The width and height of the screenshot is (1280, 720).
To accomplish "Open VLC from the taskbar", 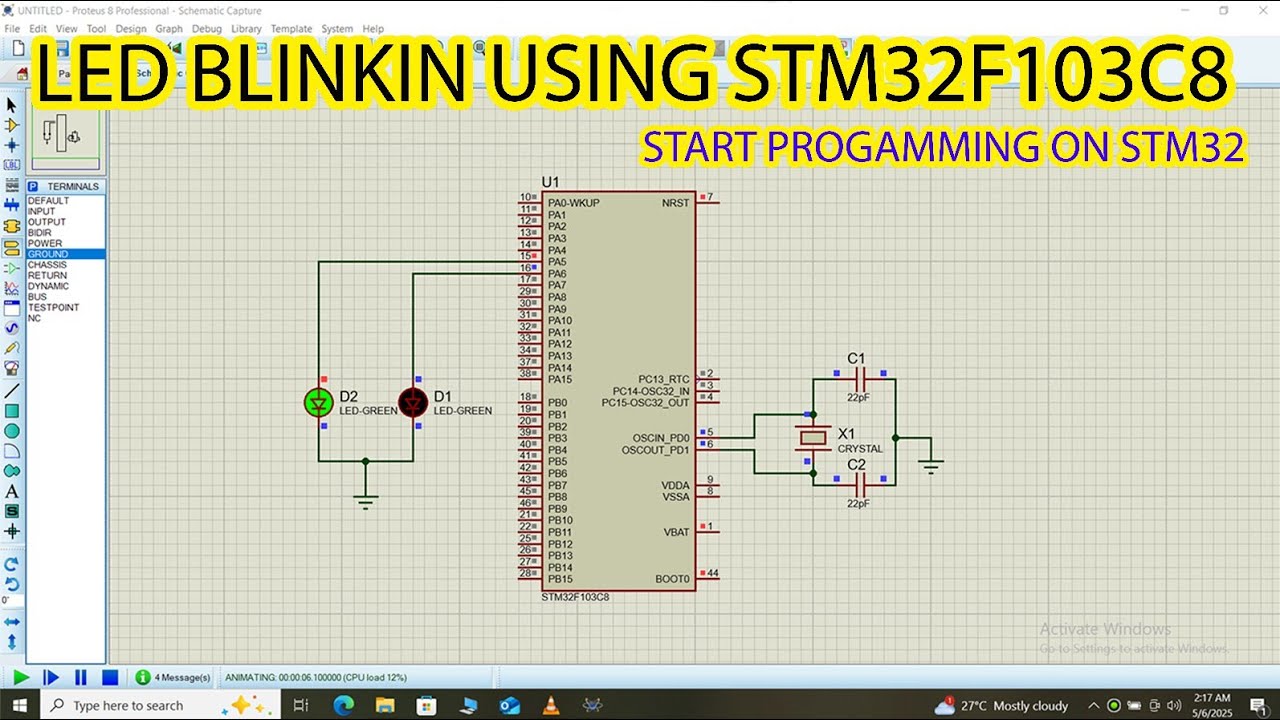I will click(x=551, y=705).
